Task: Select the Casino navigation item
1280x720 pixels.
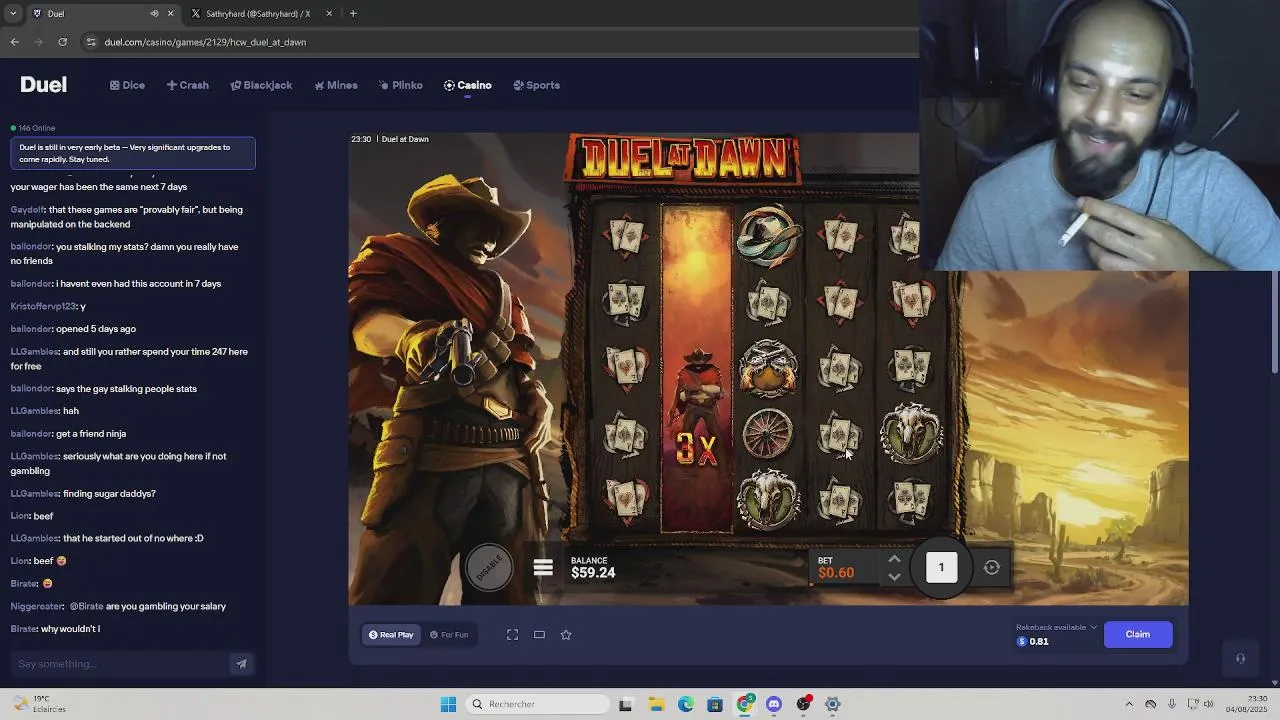Action: click(467, 85)
